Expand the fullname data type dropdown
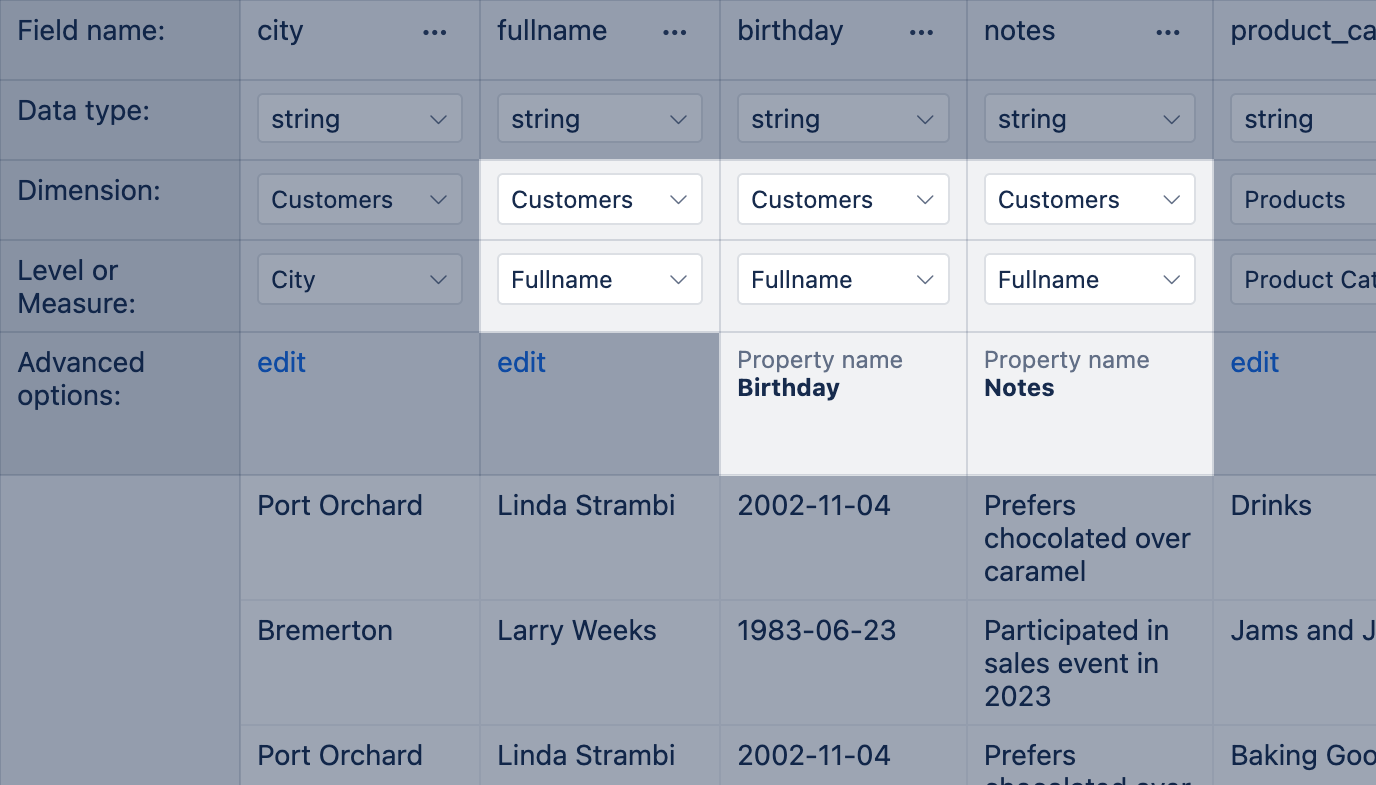Viewport: 1376px width, 785px height. coord(600,119)
